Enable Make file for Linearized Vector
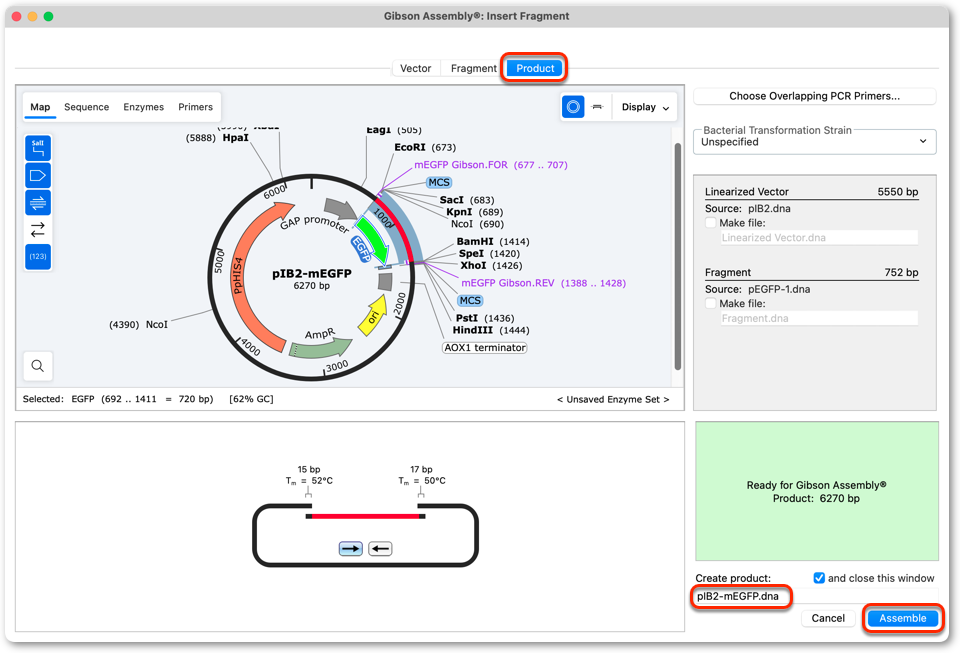This screenshot has height=653, width=961. tap(710, 223)
